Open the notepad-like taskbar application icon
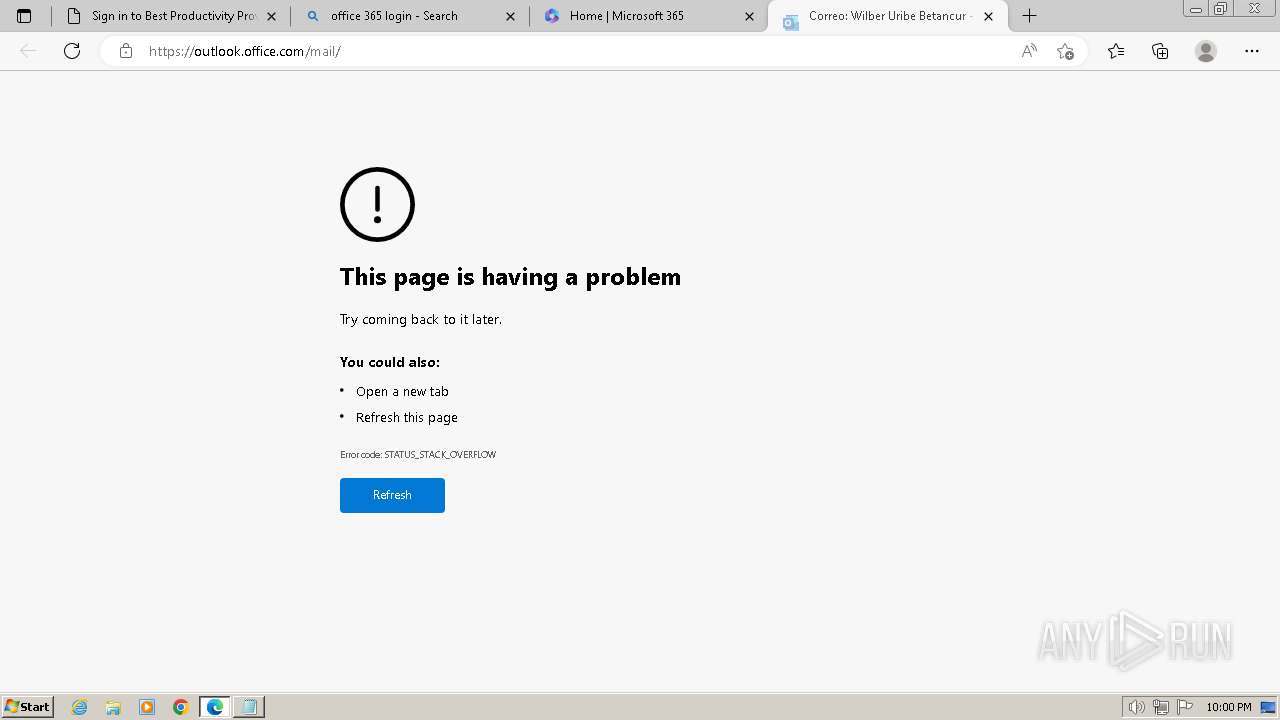 (x=249, y=707)
